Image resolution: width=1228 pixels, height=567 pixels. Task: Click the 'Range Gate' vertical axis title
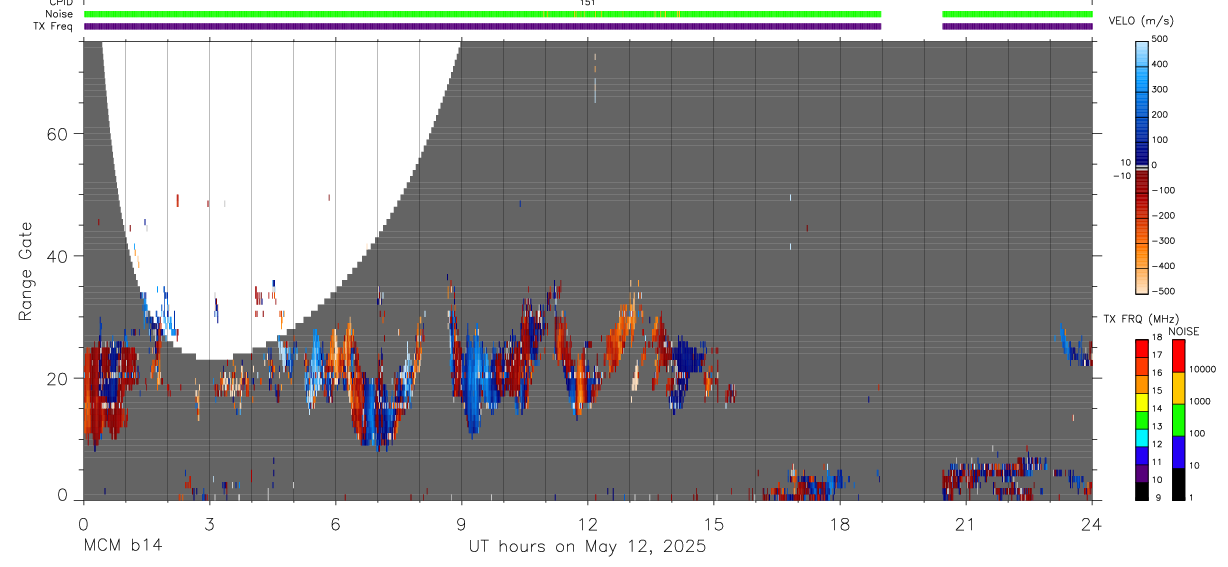click(27, 272)
